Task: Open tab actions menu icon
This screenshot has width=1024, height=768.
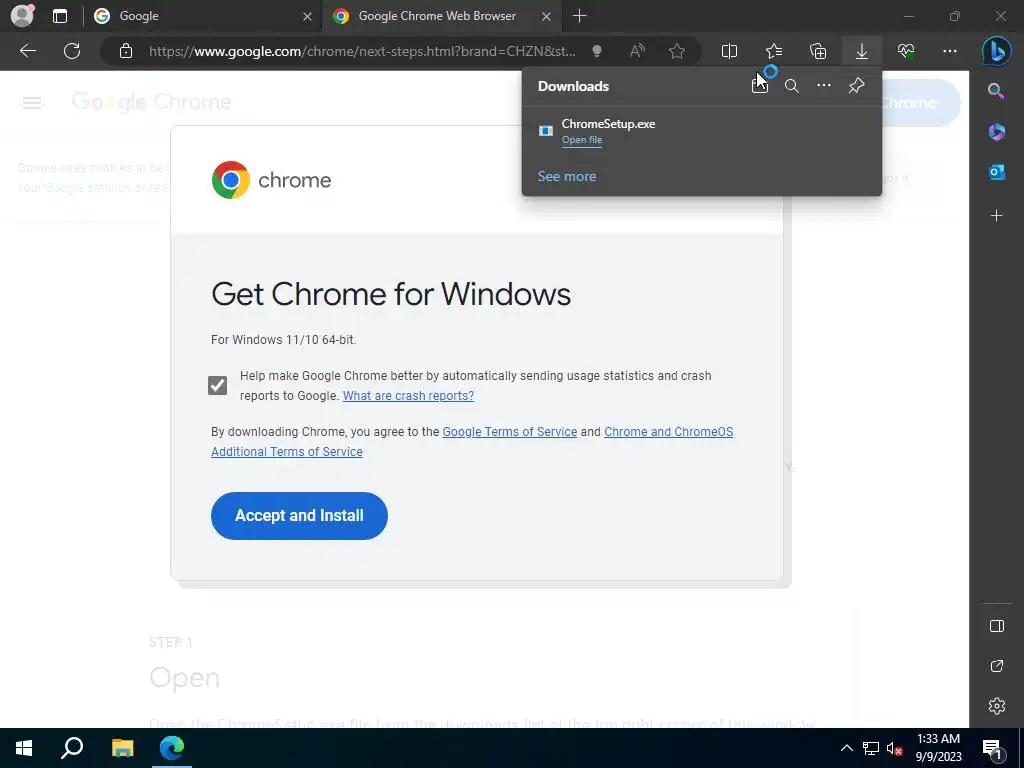Action: pos(59,16)
